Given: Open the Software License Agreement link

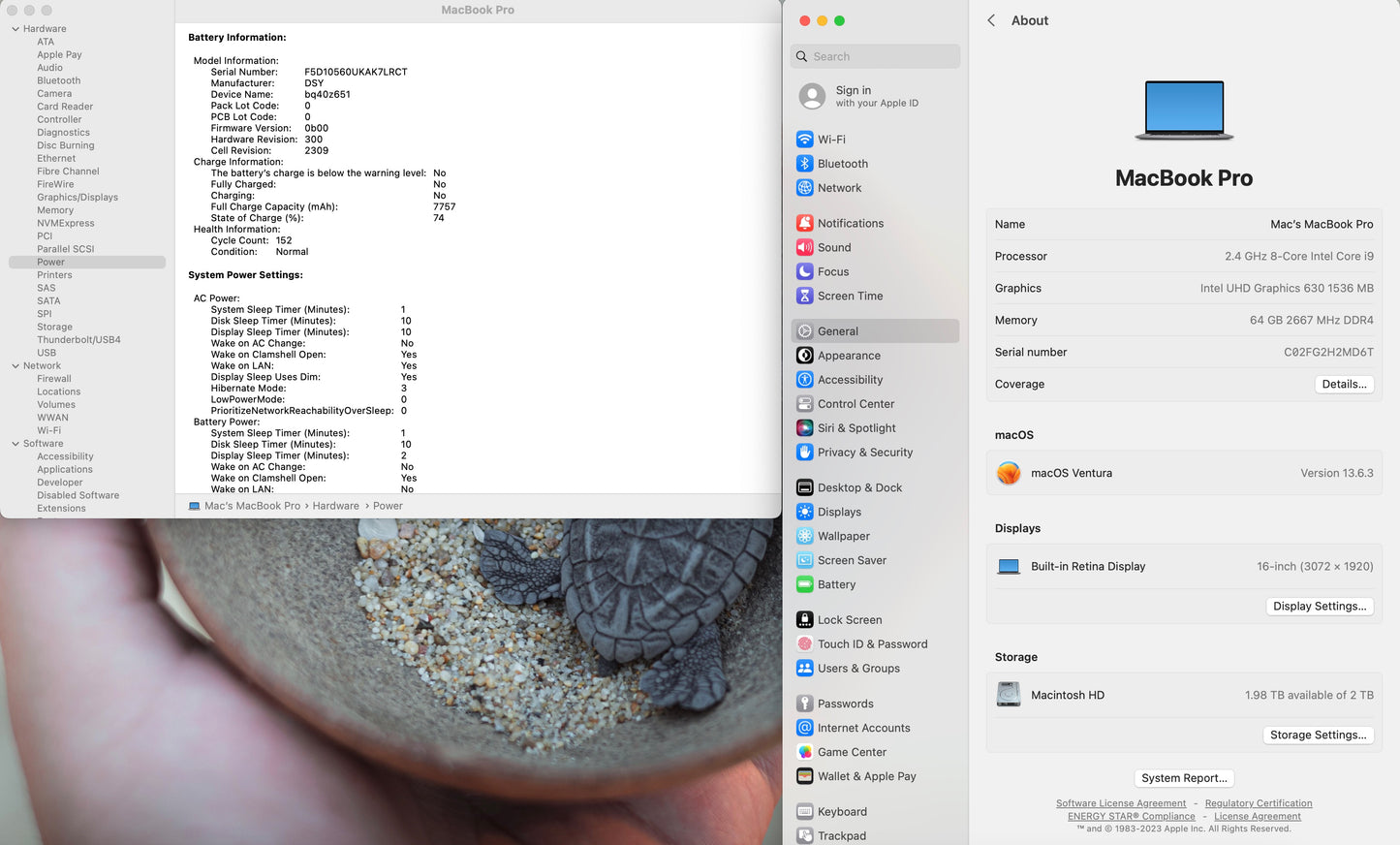Looking at the screenshot, I should click(1120, 803).
